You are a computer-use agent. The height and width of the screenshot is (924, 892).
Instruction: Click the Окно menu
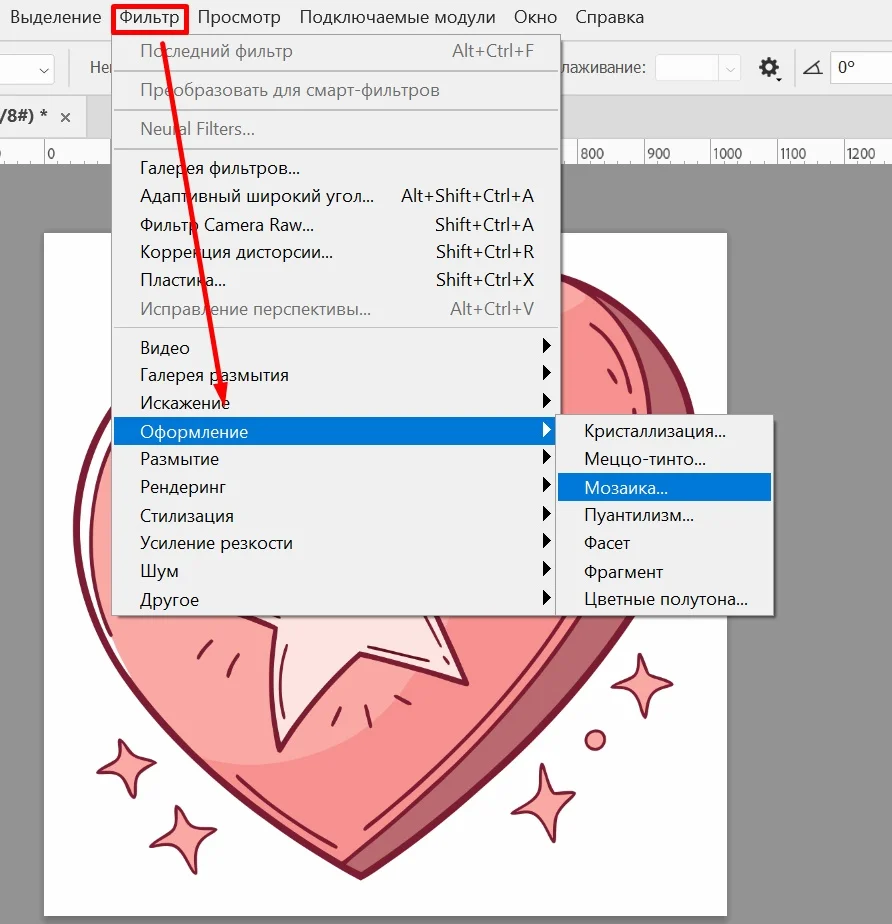coord(535,18)
